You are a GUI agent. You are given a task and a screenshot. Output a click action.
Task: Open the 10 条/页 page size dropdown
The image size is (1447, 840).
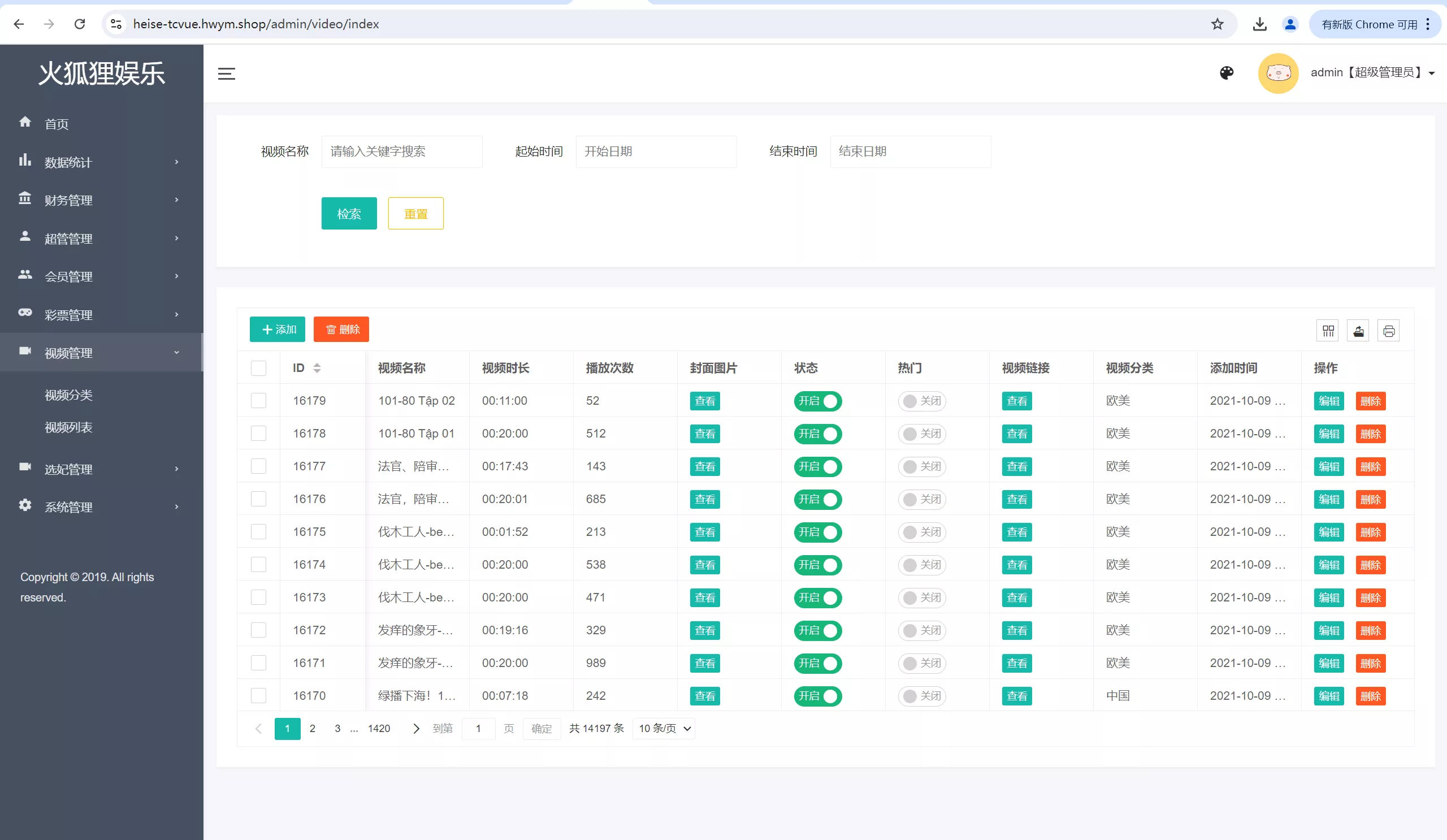pos(664,729)
